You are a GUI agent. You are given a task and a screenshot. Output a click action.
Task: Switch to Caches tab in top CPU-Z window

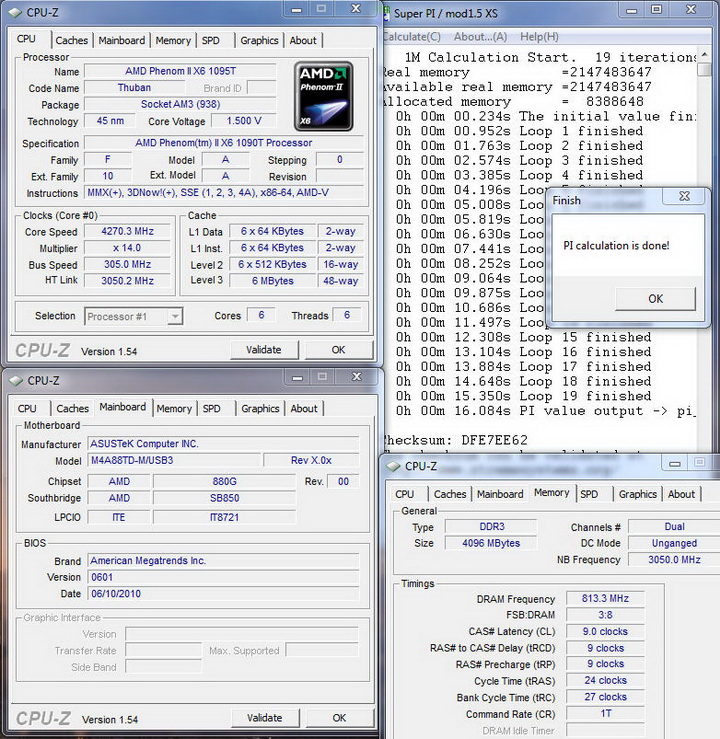point(72,41)
